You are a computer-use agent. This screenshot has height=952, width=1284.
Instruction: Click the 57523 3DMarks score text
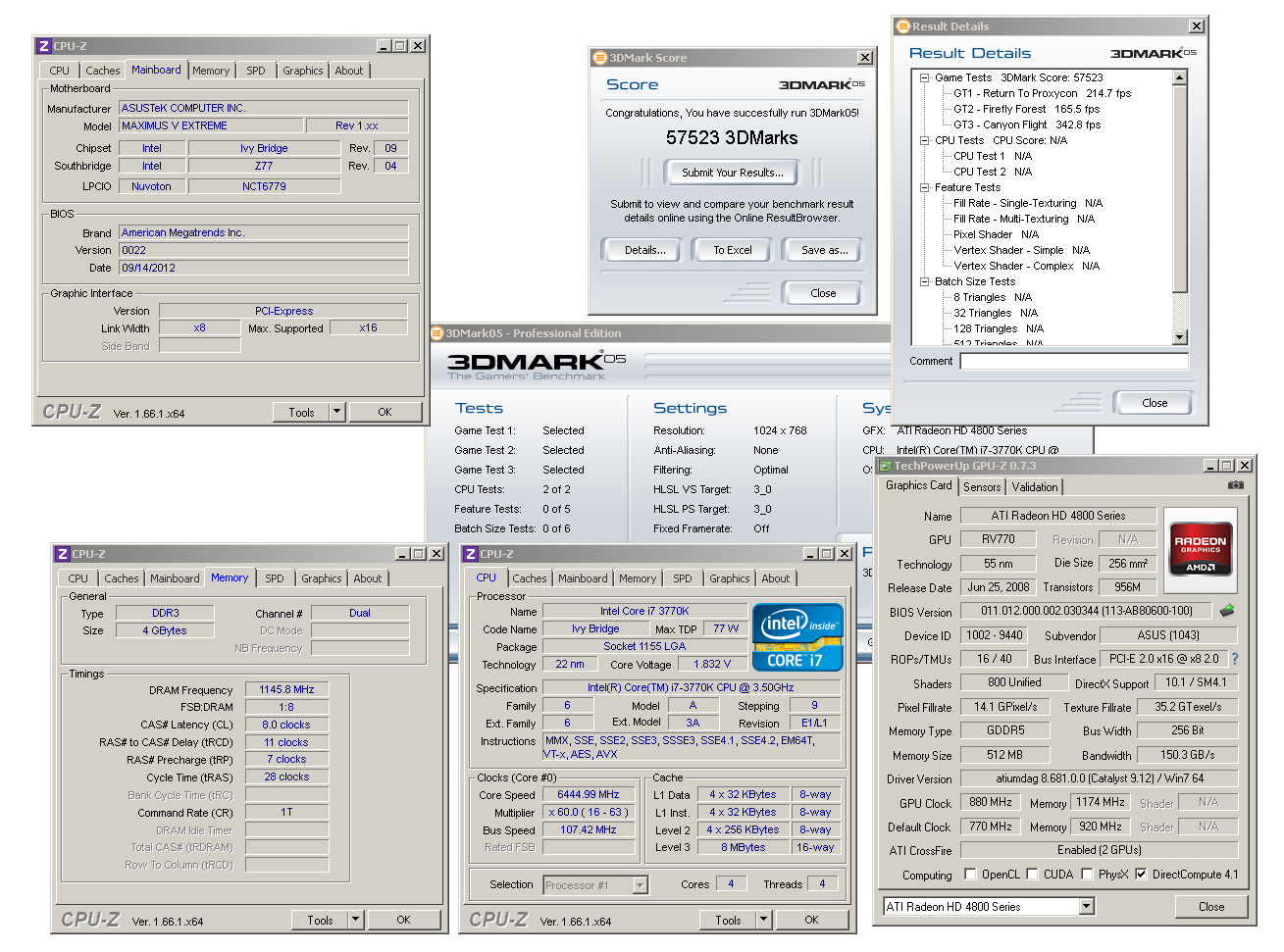(732, 138)
